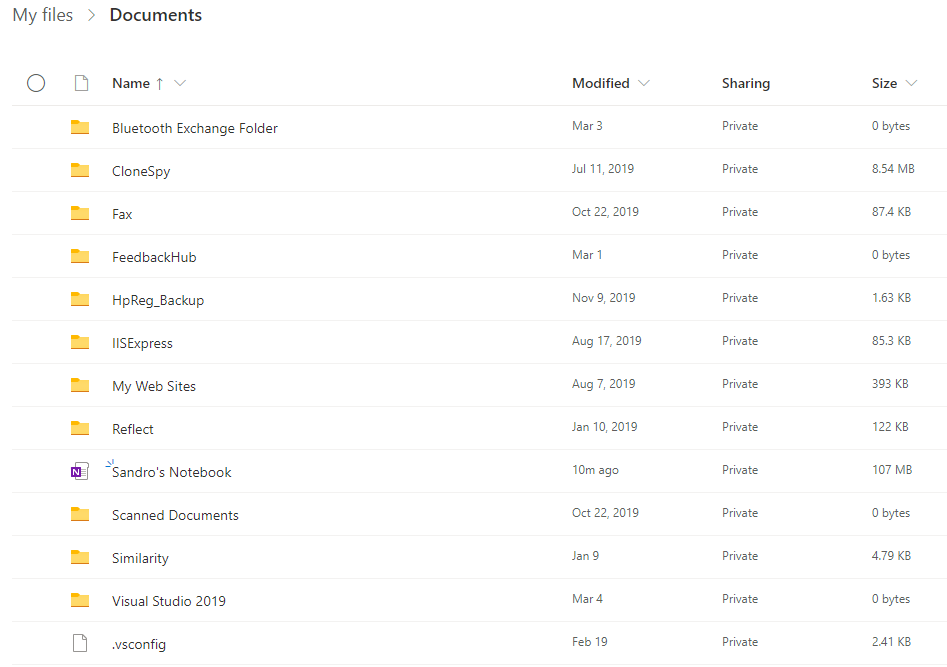Click the folder icon next to Fax
The width and height of the screenshot is (947, 667).
coord(80,213)
